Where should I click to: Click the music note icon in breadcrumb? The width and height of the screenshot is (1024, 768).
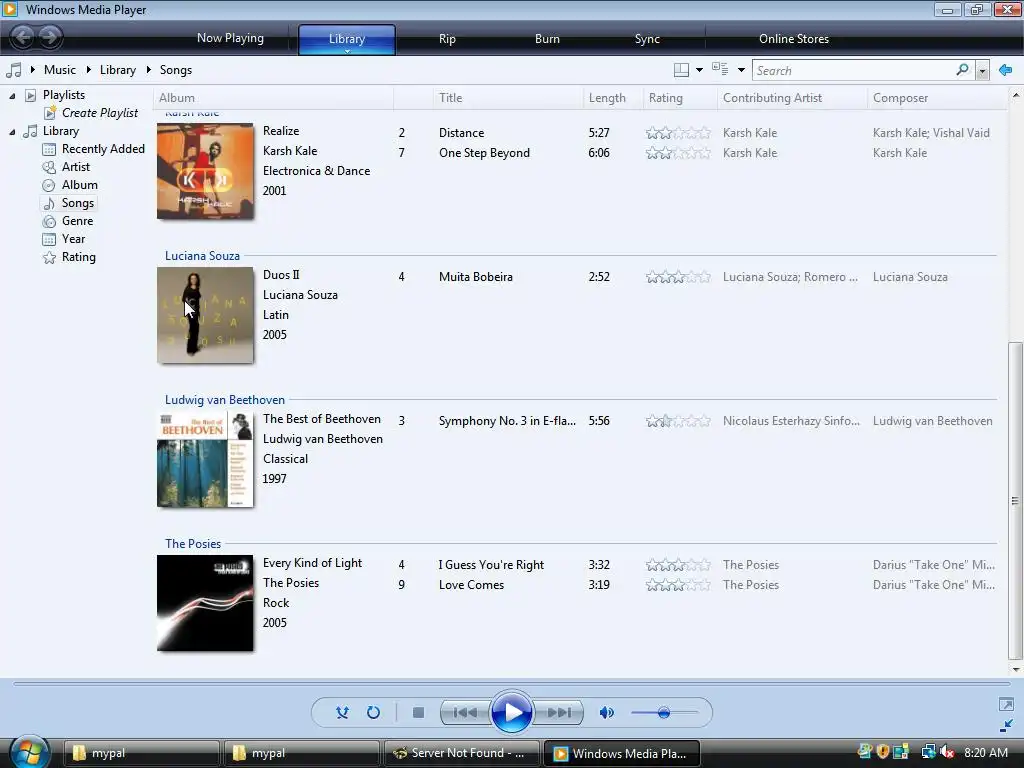14,70
